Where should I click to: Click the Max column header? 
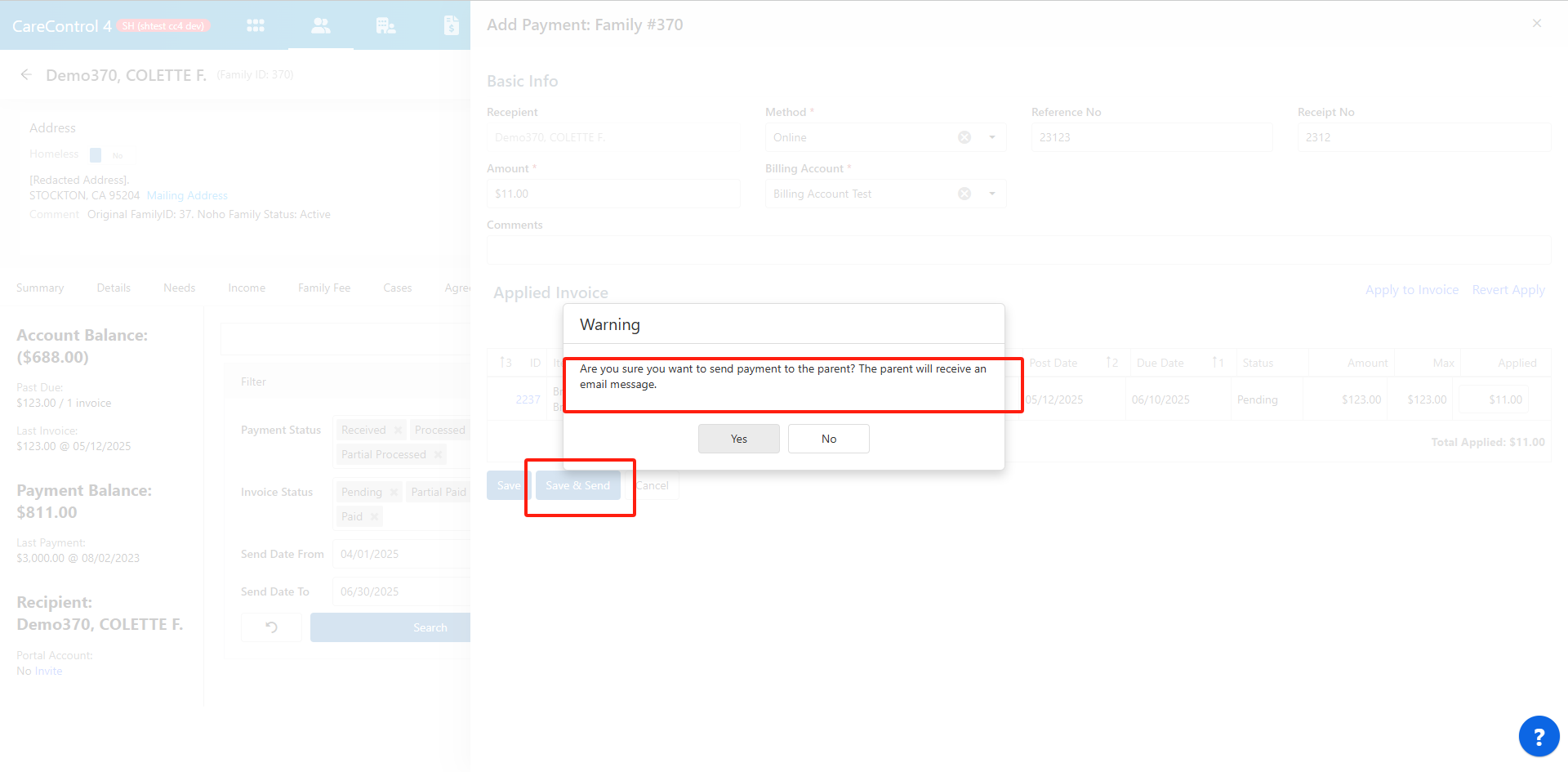1443,363
